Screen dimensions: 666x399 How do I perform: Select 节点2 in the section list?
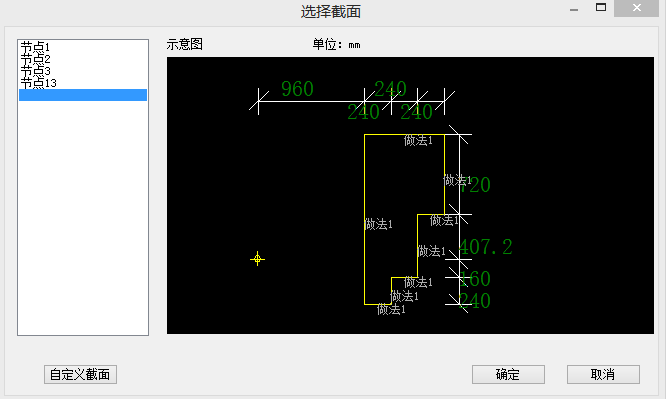pos(36,58)
